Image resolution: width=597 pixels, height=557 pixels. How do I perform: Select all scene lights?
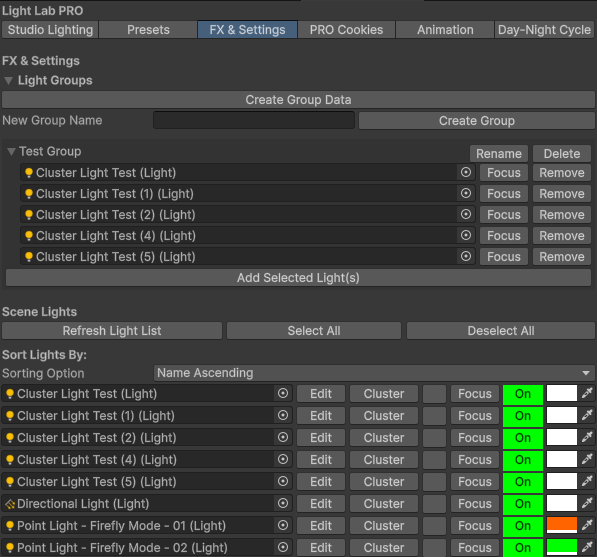314,330
